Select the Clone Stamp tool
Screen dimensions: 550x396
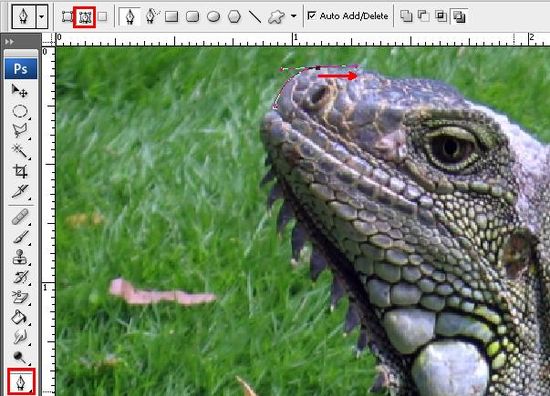click(x=20, y=257)
